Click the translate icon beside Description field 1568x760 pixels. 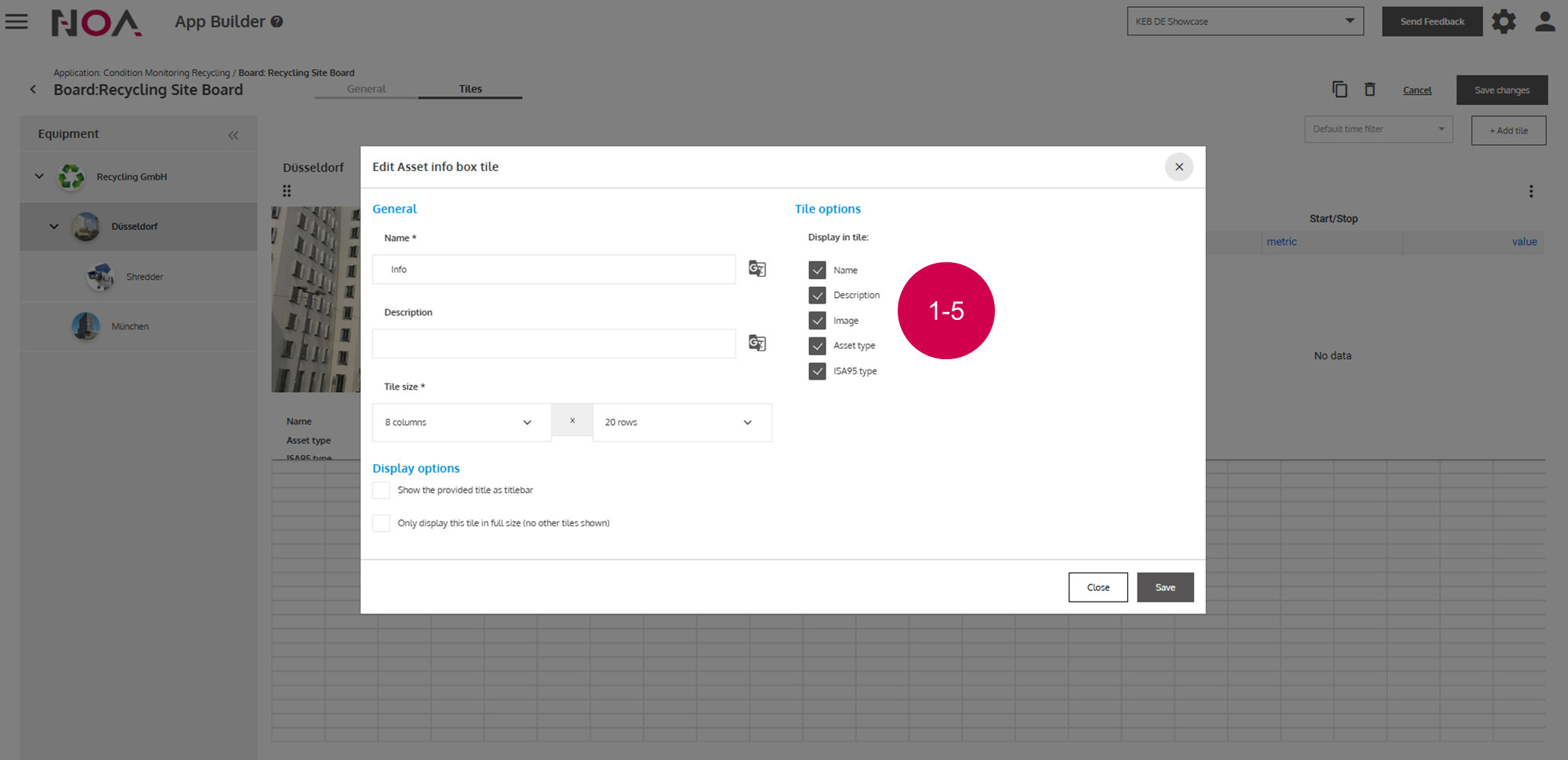(757, 344)
